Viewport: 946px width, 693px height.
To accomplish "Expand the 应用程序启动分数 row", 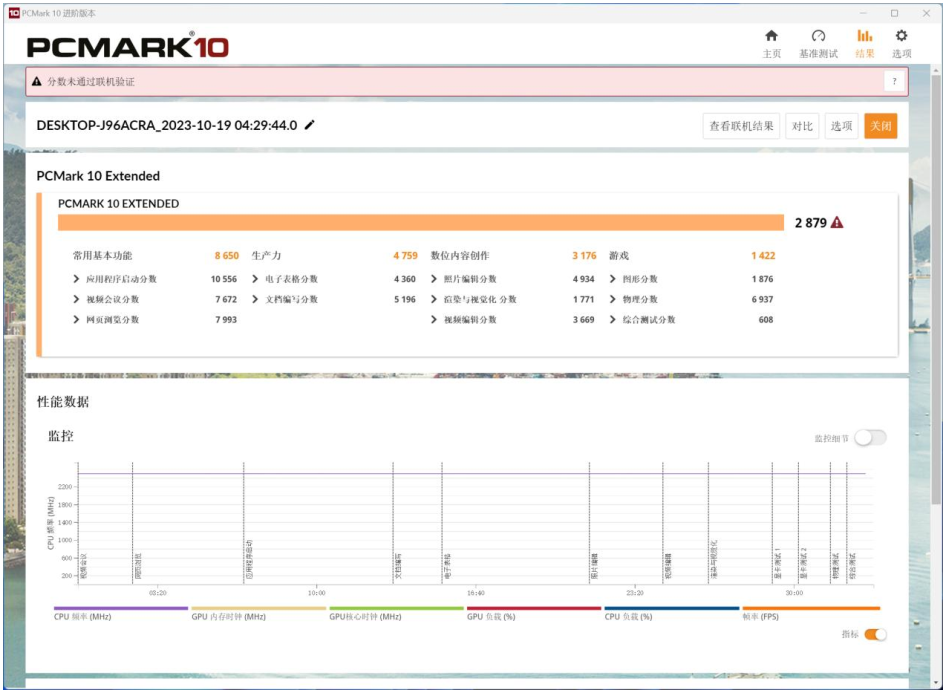I will [77, 279].
